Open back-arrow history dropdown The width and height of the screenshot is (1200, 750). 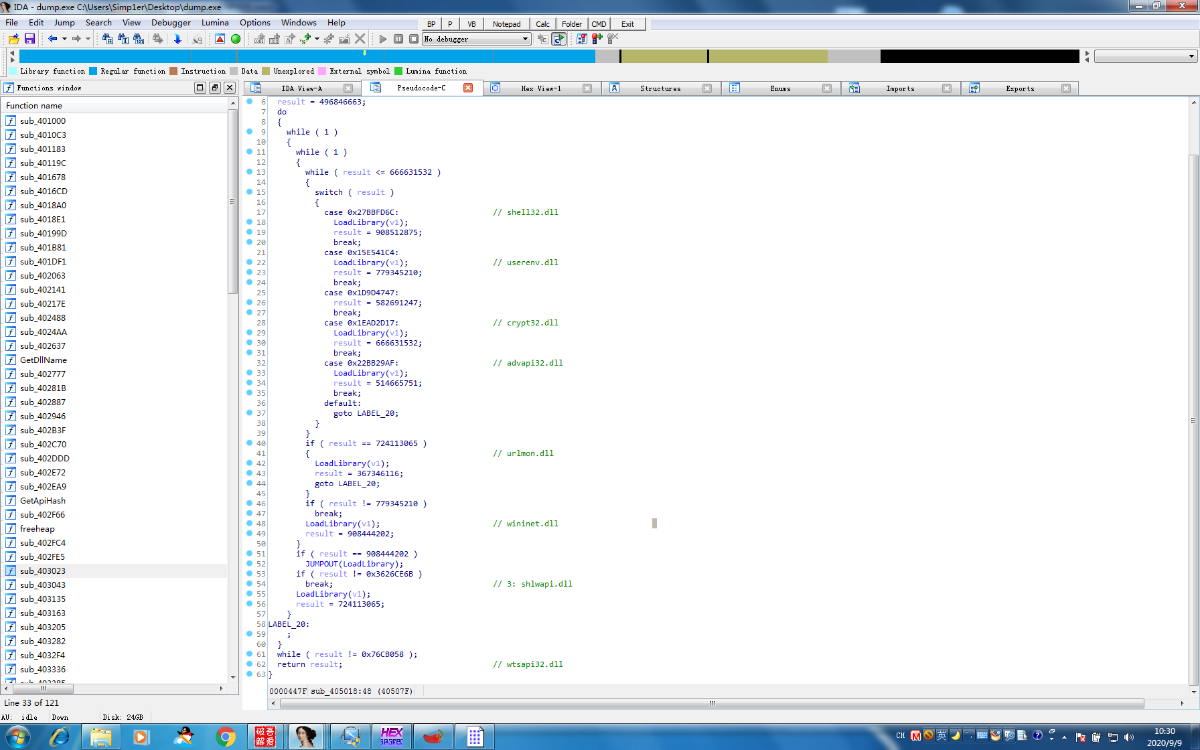pos(63,39)
